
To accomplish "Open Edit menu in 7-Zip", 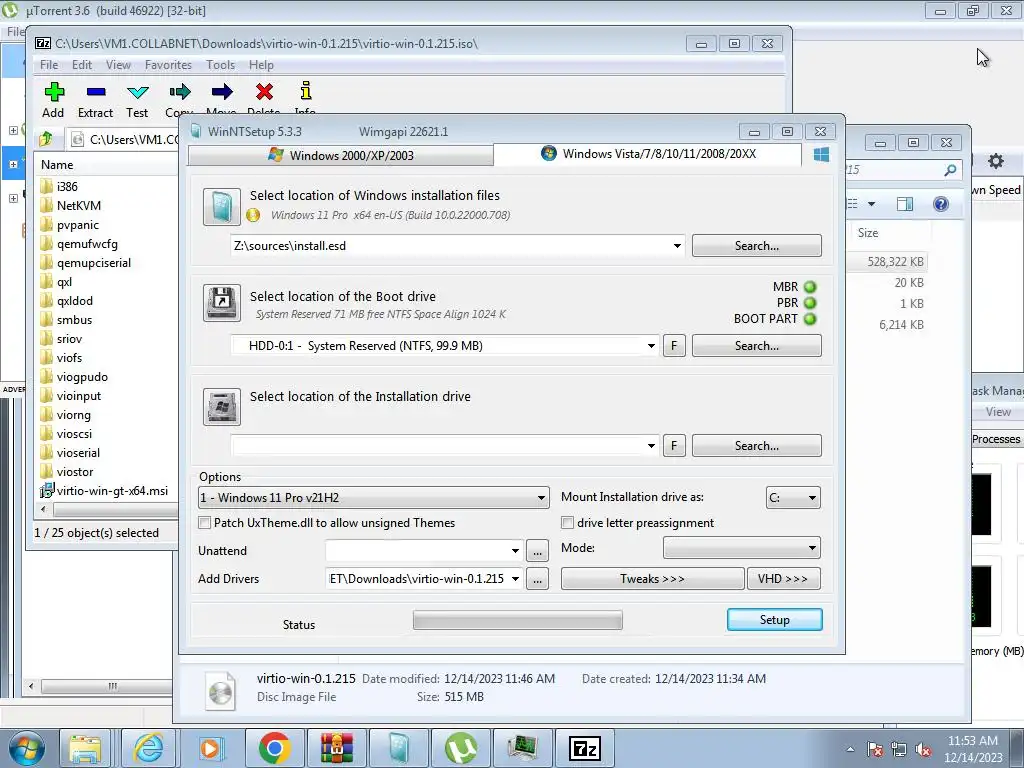I will click(x=82, y=65).
